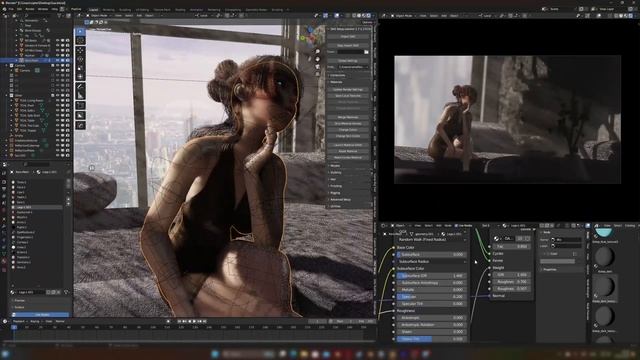The height and width of the screenshot is (360, 640).
Task: Click the node Label input field
Action: point(568,246)
